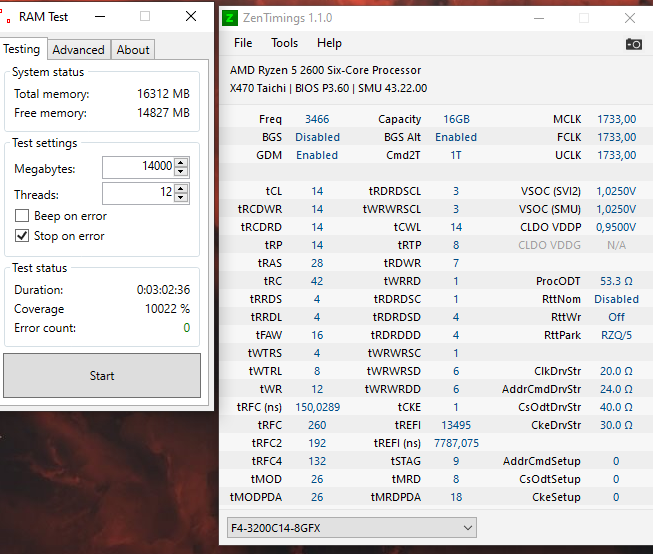Start the RAM test

pos(102,376)
